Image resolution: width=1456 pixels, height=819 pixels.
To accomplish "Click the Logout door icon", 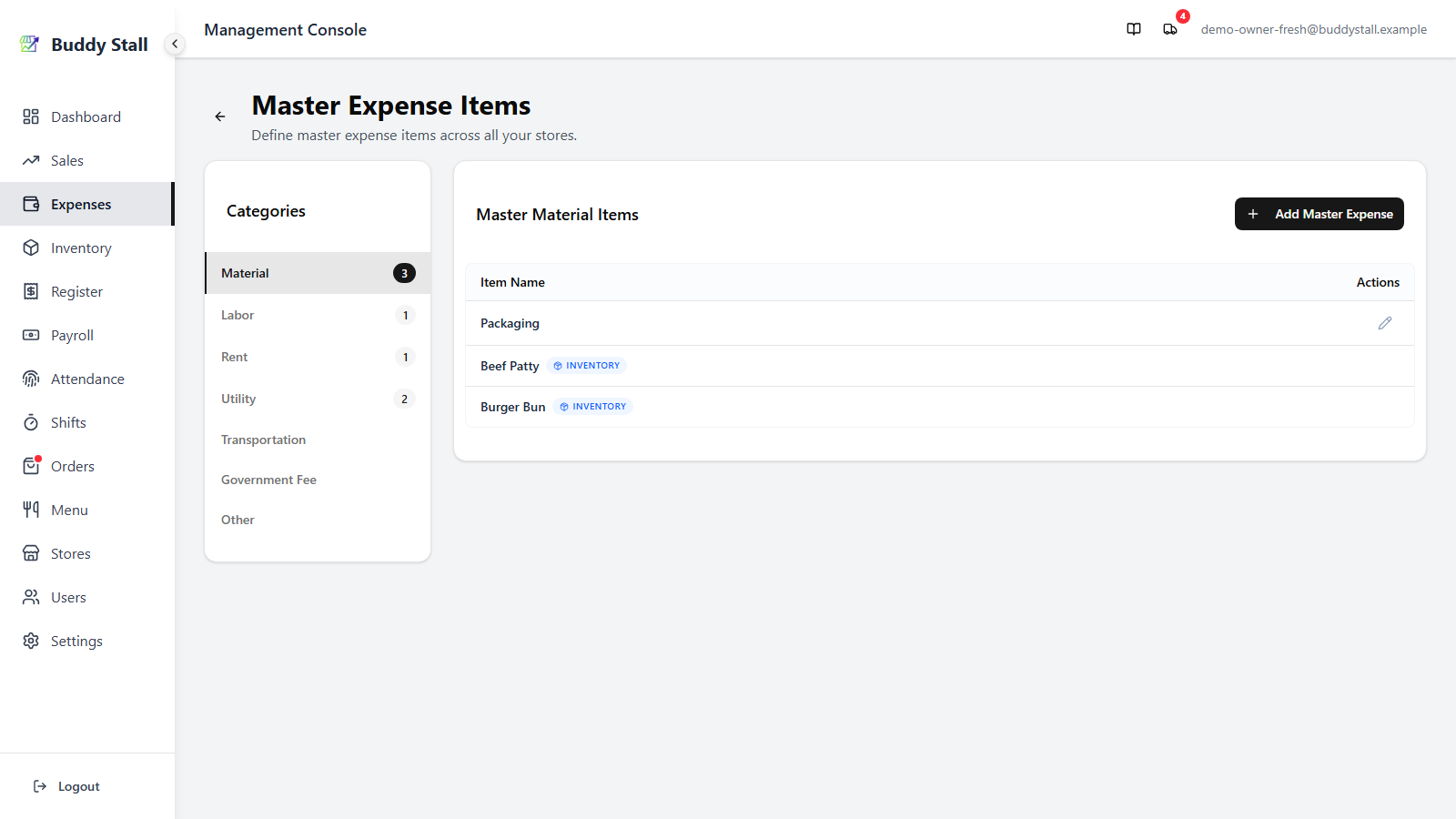I will [40, 786].
